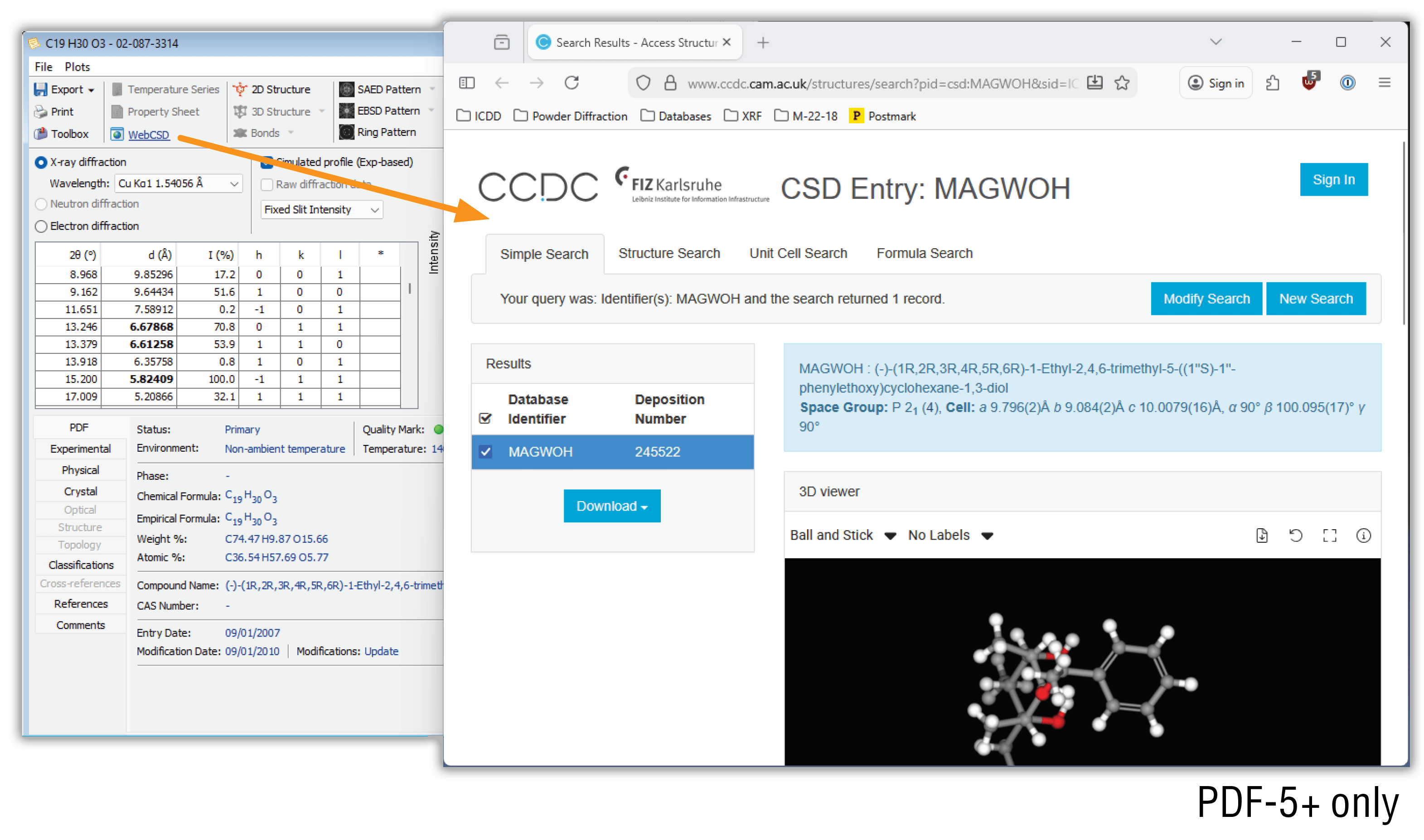Expand the EBSD Pattern dropdown arrow
1424x840 pixels.
click(431, 111)
